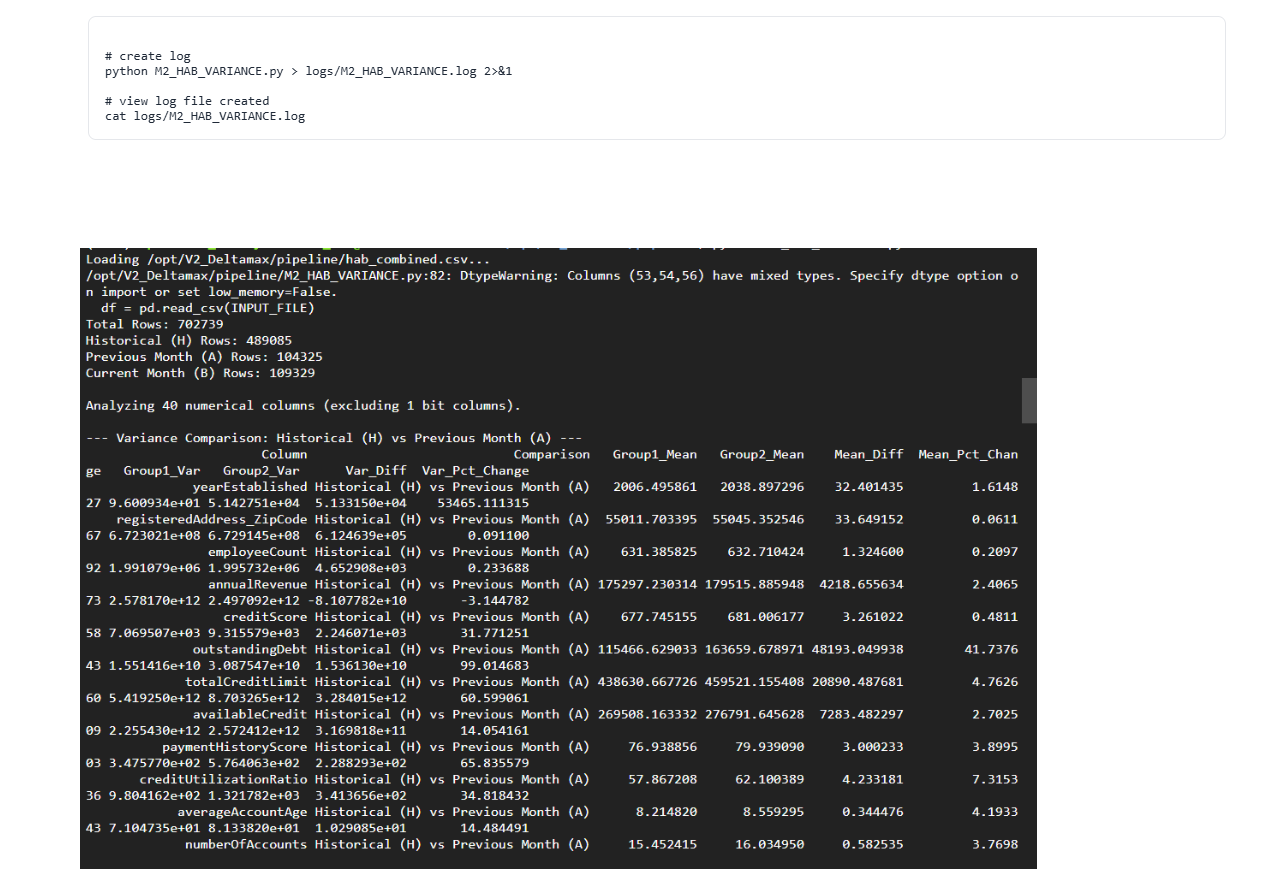
Task: Click the 'Var_Pct_Change' column header
Action: (x=475, y=470)
